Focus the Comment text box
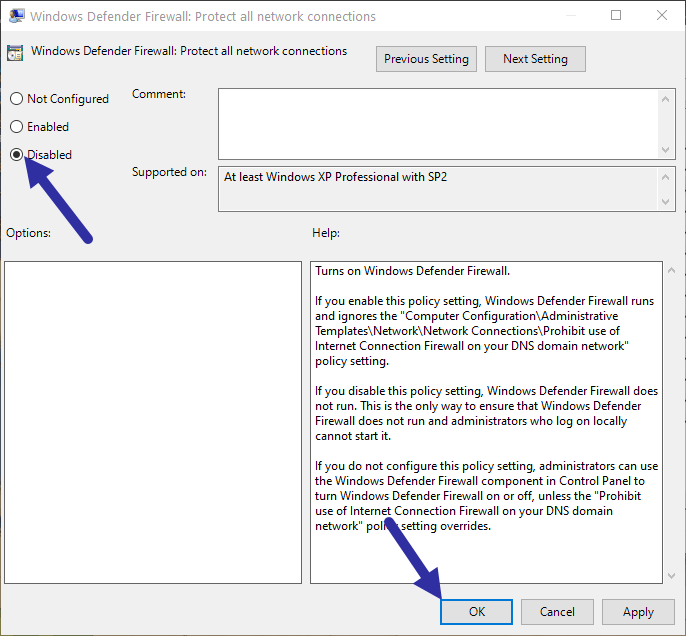Image resolution: width=686 pixels, height=636 pixels. pyautogui.click(x=438, y=124)
